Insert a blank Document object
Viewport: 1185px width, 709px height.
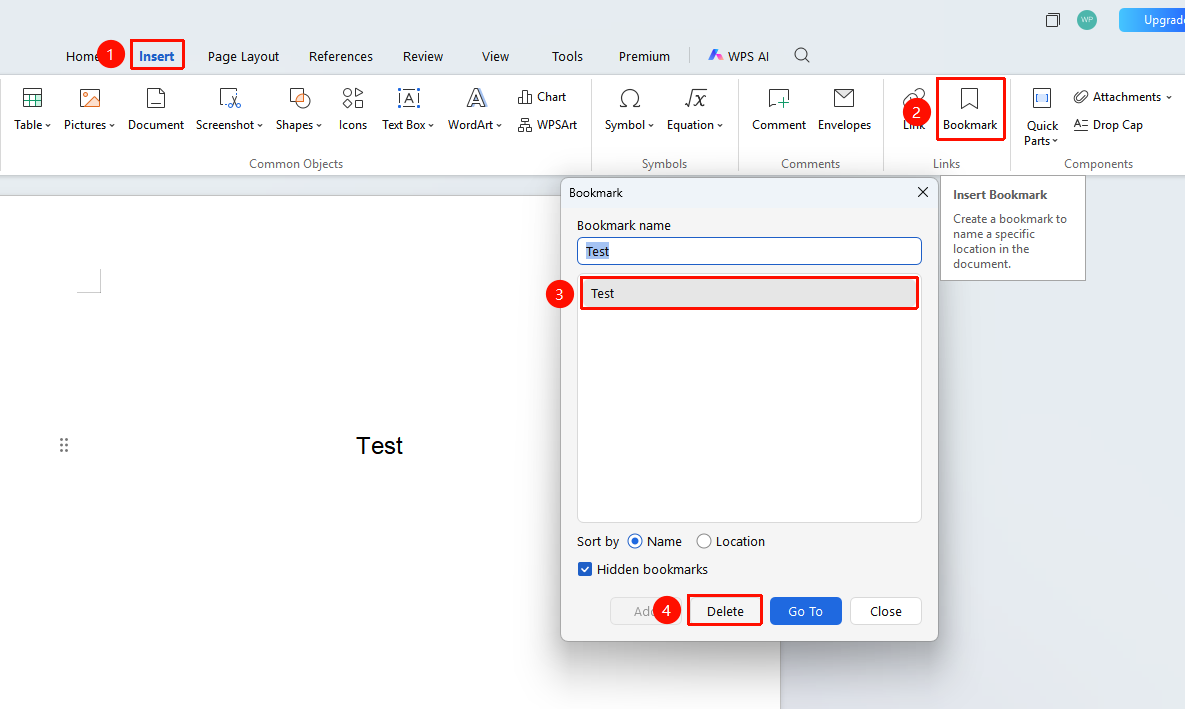coord(156,109)
